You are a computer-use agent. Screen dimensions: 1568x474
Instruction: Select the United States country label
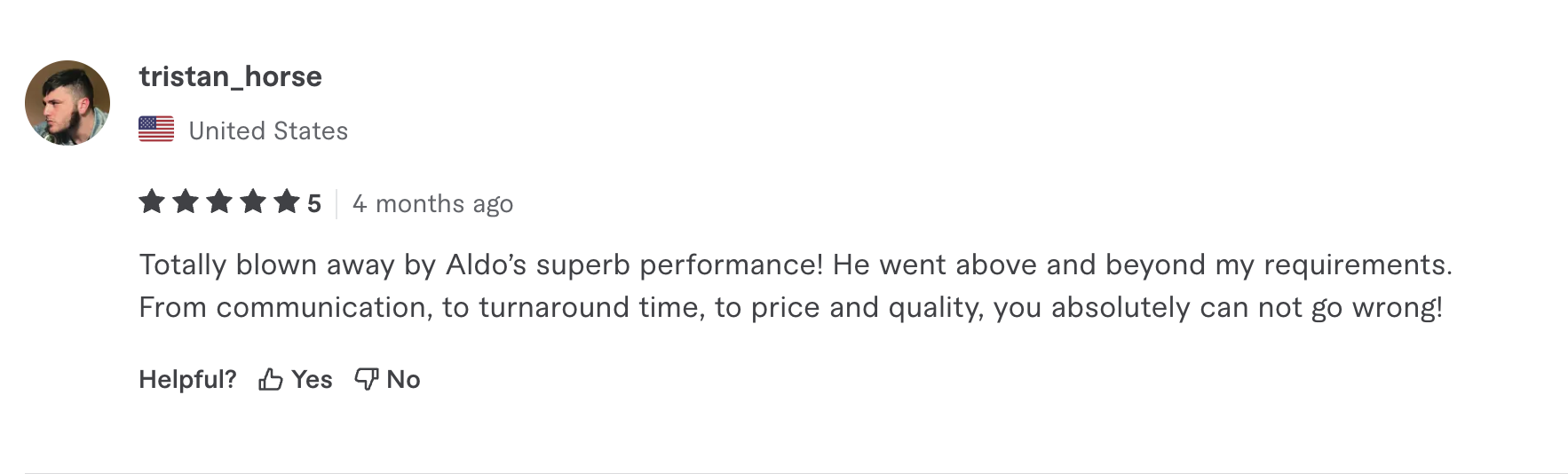pyautogui.click(x=268, y=131)
